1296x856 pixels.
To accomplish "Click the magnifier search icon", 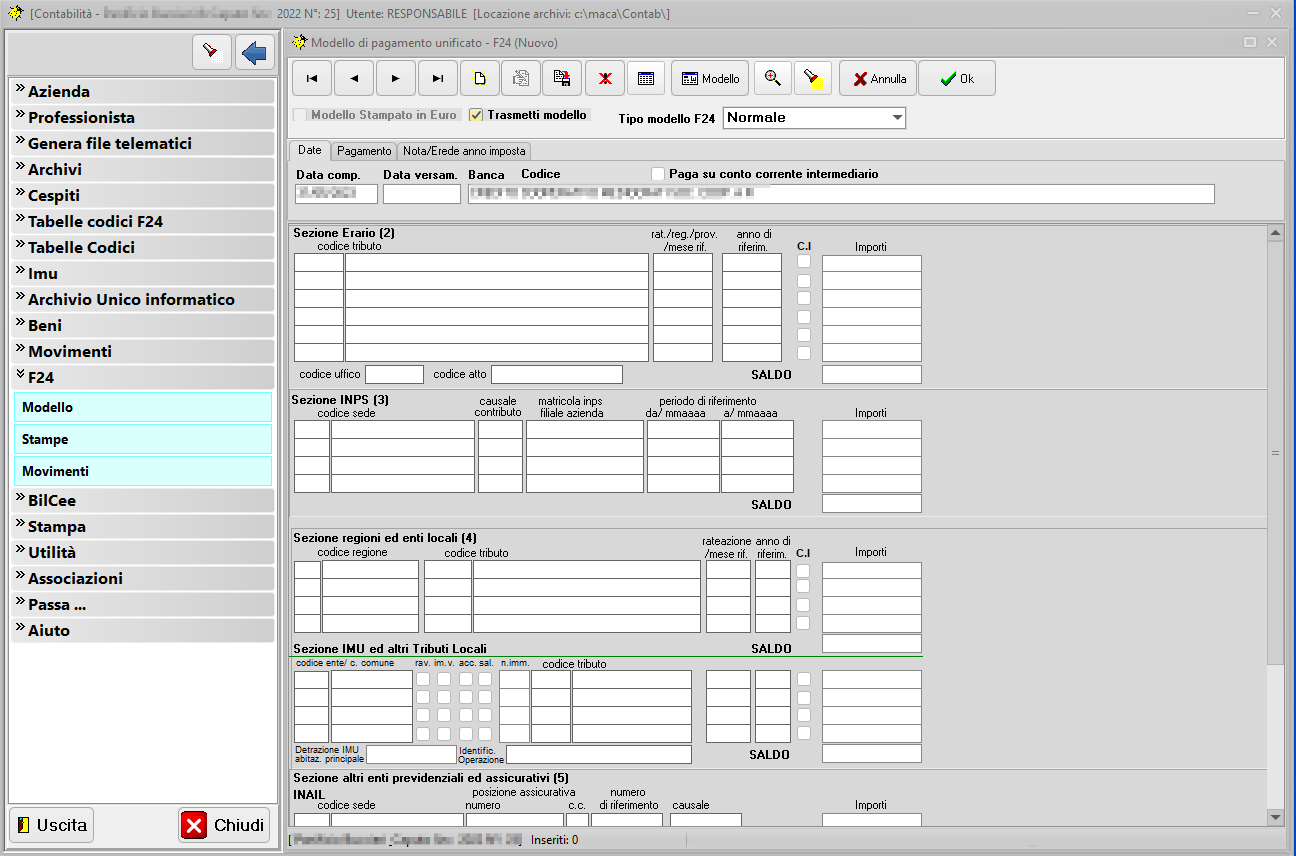I will (x=772, y=78).
